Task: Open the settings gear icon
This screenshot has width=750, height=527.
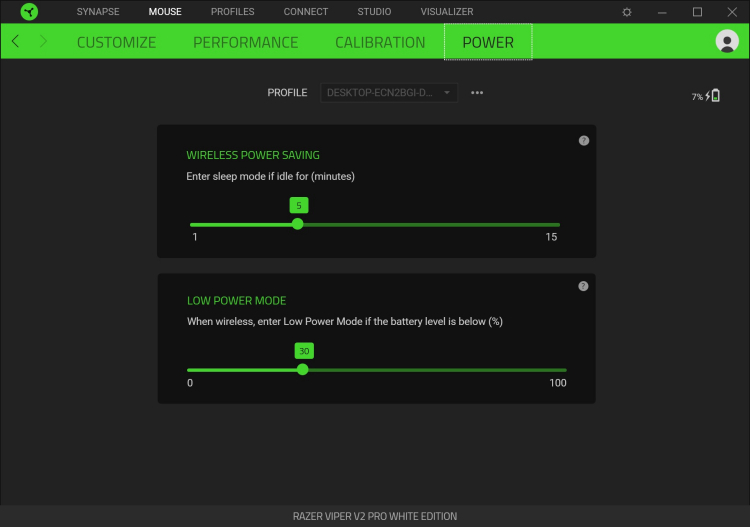Action: click(627, 12)
